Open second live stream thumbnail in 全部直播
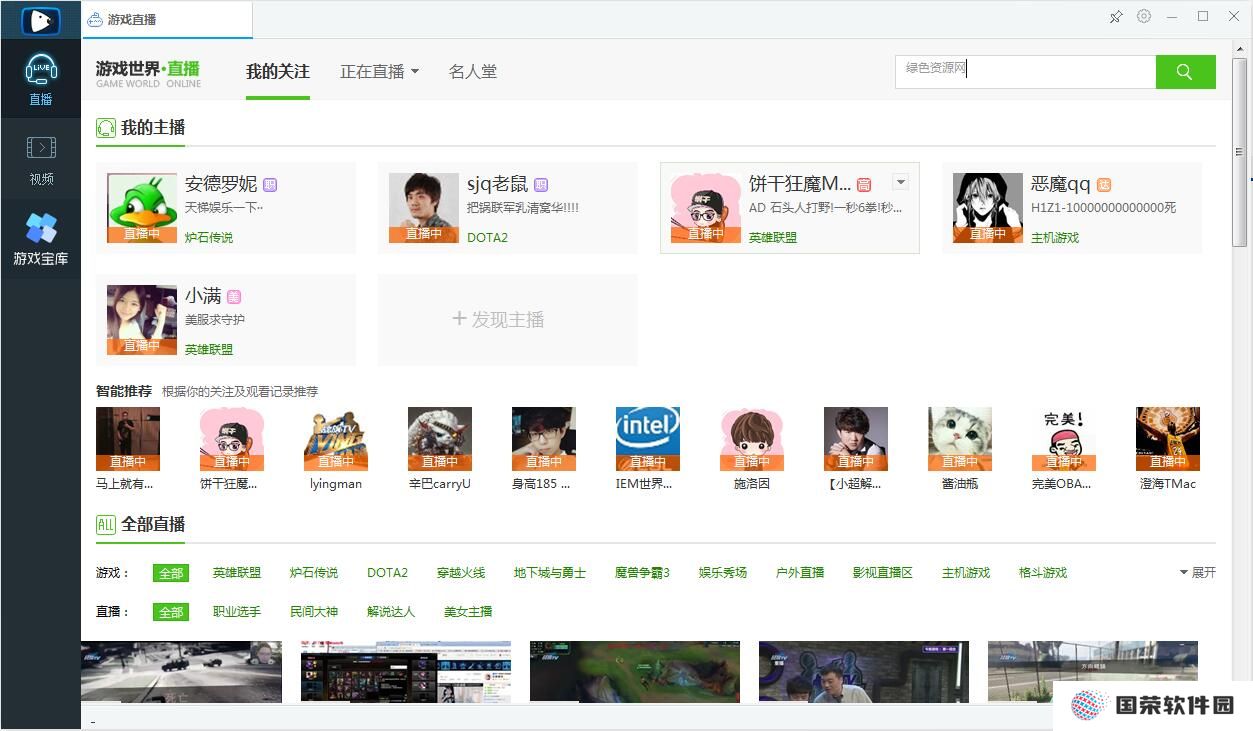 click(406, 672)
